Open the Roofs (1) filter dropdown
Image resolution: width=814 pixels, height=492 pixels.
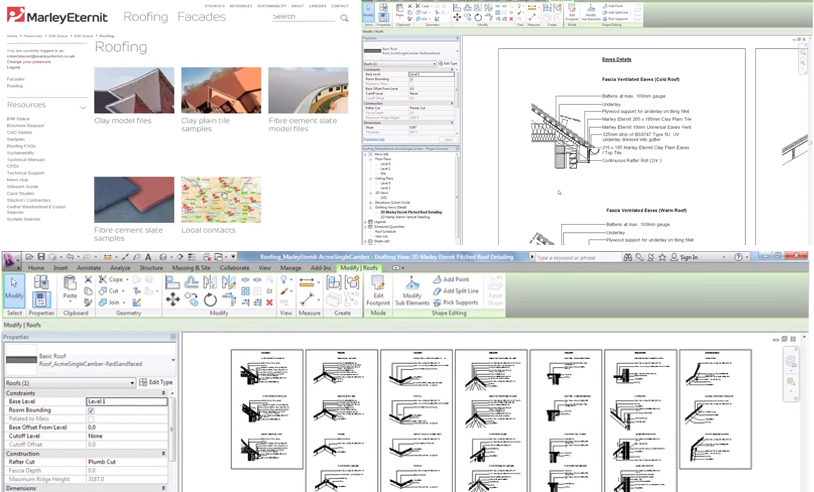coord(70,383)
